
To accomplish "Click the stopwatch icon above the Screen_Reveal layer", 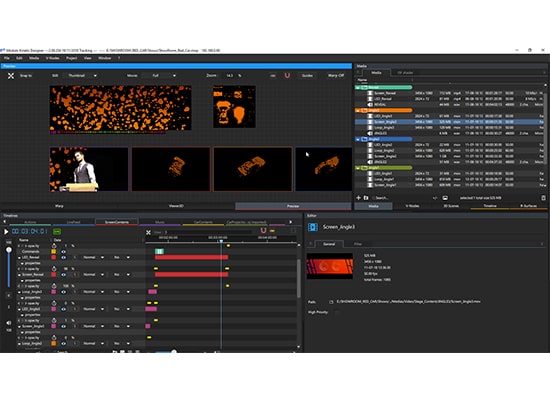I will tap(54, 269).
